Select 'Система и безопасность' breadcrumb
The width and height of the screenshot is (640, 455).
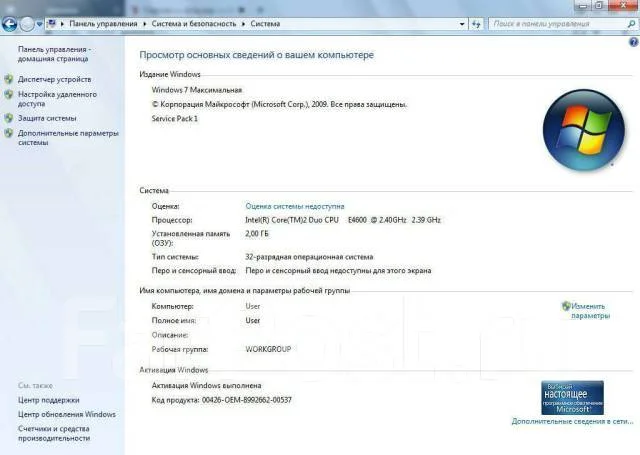tap(194, 24)
